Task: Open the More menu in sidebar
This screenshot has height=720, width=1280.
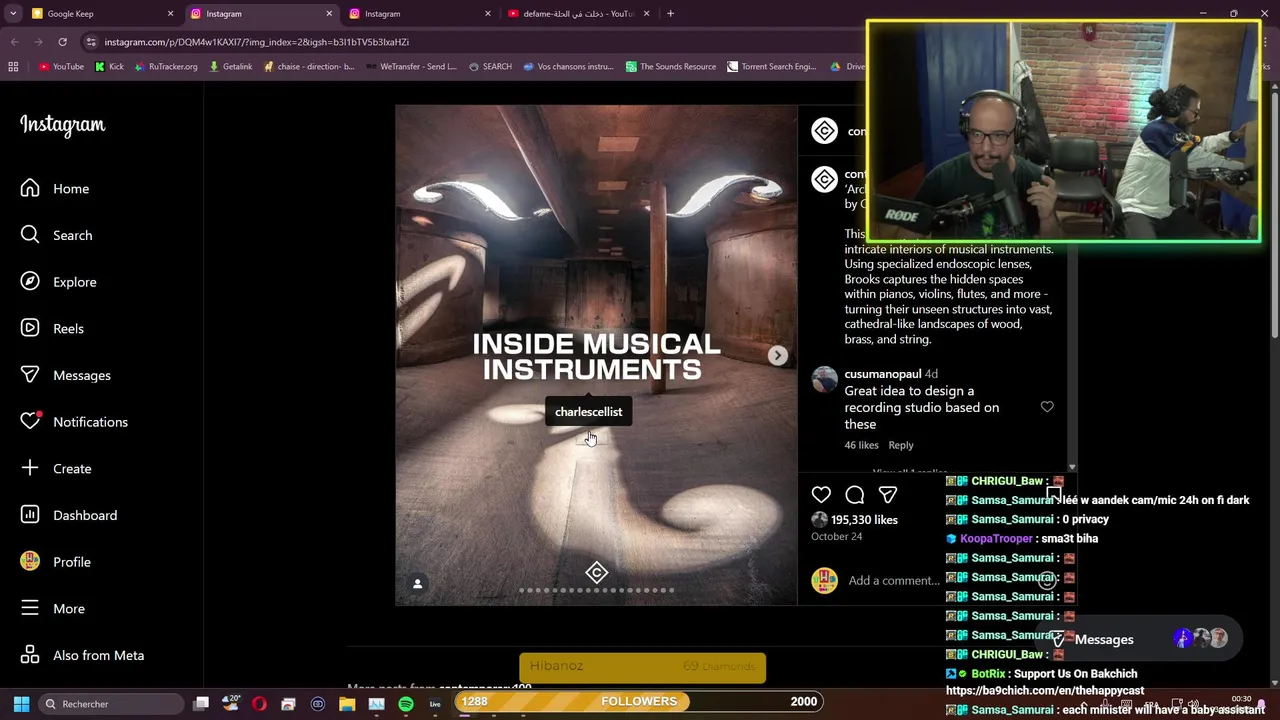Action: click(53, 609)
